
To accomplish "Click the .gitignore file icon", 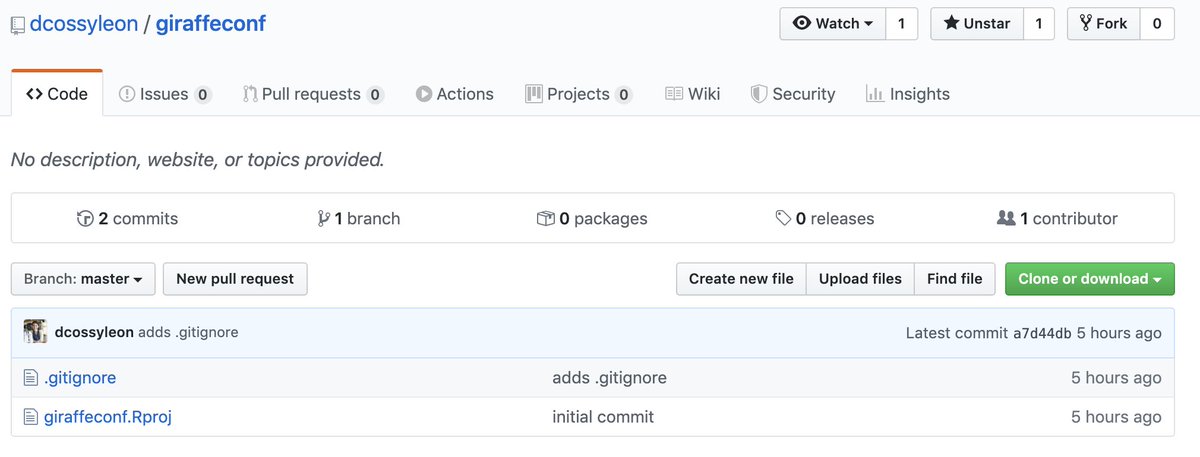I will point(30,378).
